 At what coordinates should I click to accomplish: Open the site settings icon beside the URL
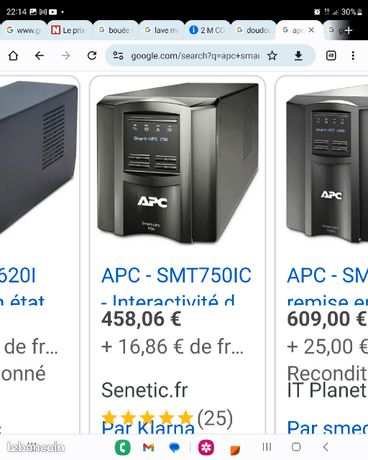pyautogui.click(x=118, y=56)
